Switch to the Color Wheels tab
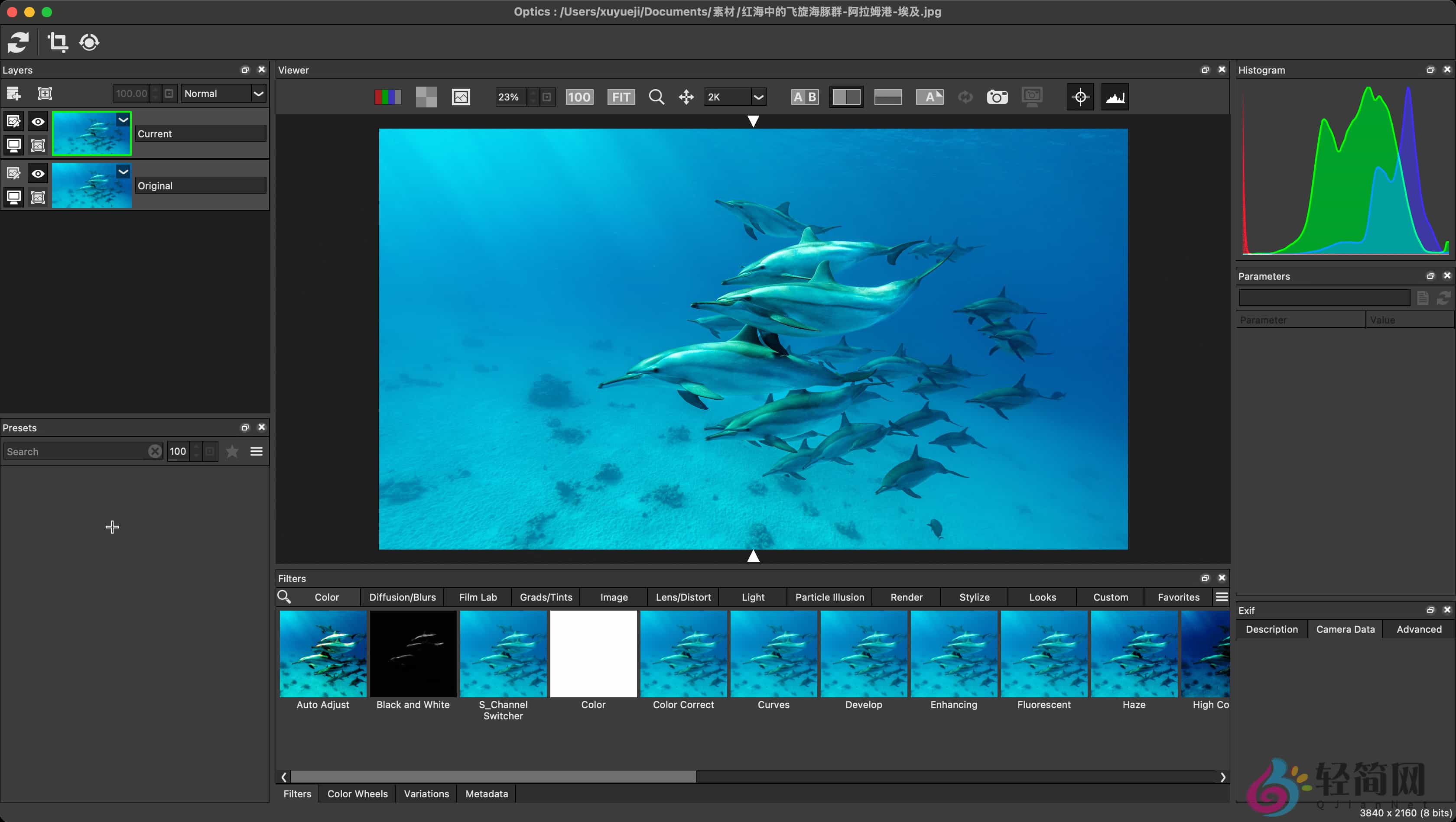 click(357, 794)
